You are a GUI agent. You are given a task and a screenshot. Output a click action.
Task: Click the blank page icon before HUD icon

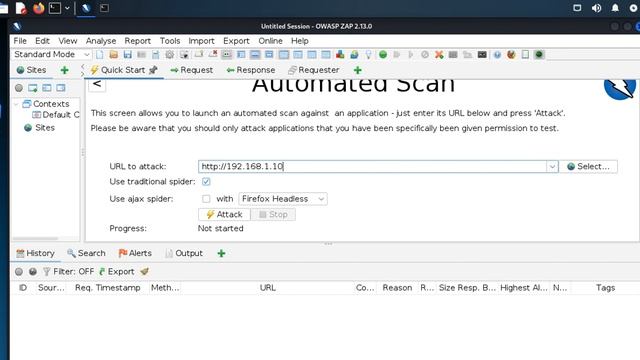pos(525,54)
